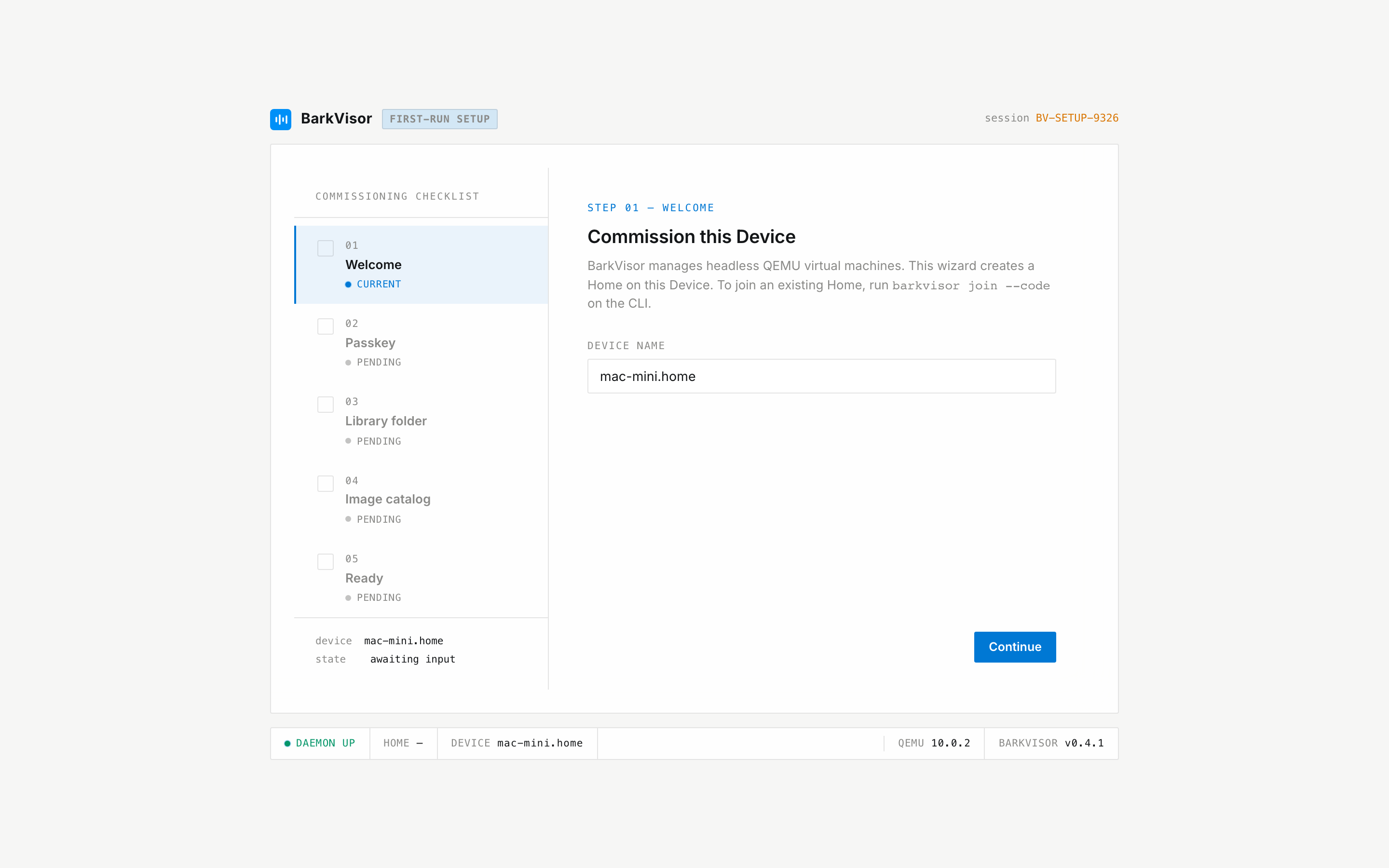Viewport: 1389px width, 868px height.
Task: Select the Ready checklist step
Action: 422,578
